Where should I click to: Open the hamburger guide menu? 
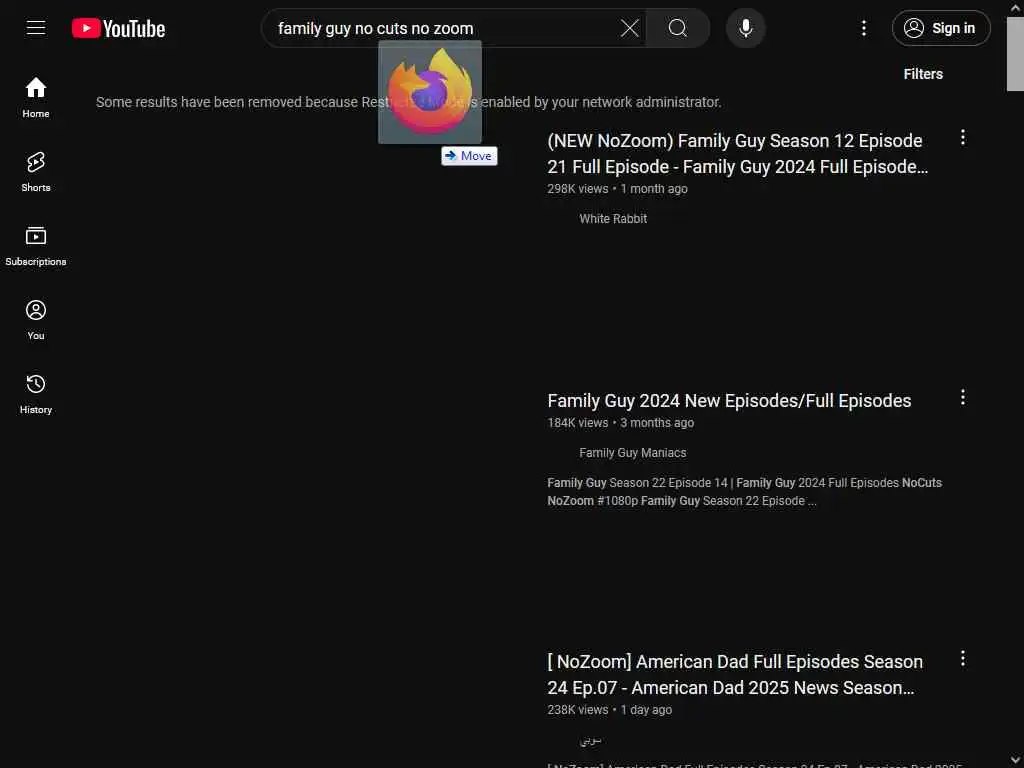(x=36, y=28)
